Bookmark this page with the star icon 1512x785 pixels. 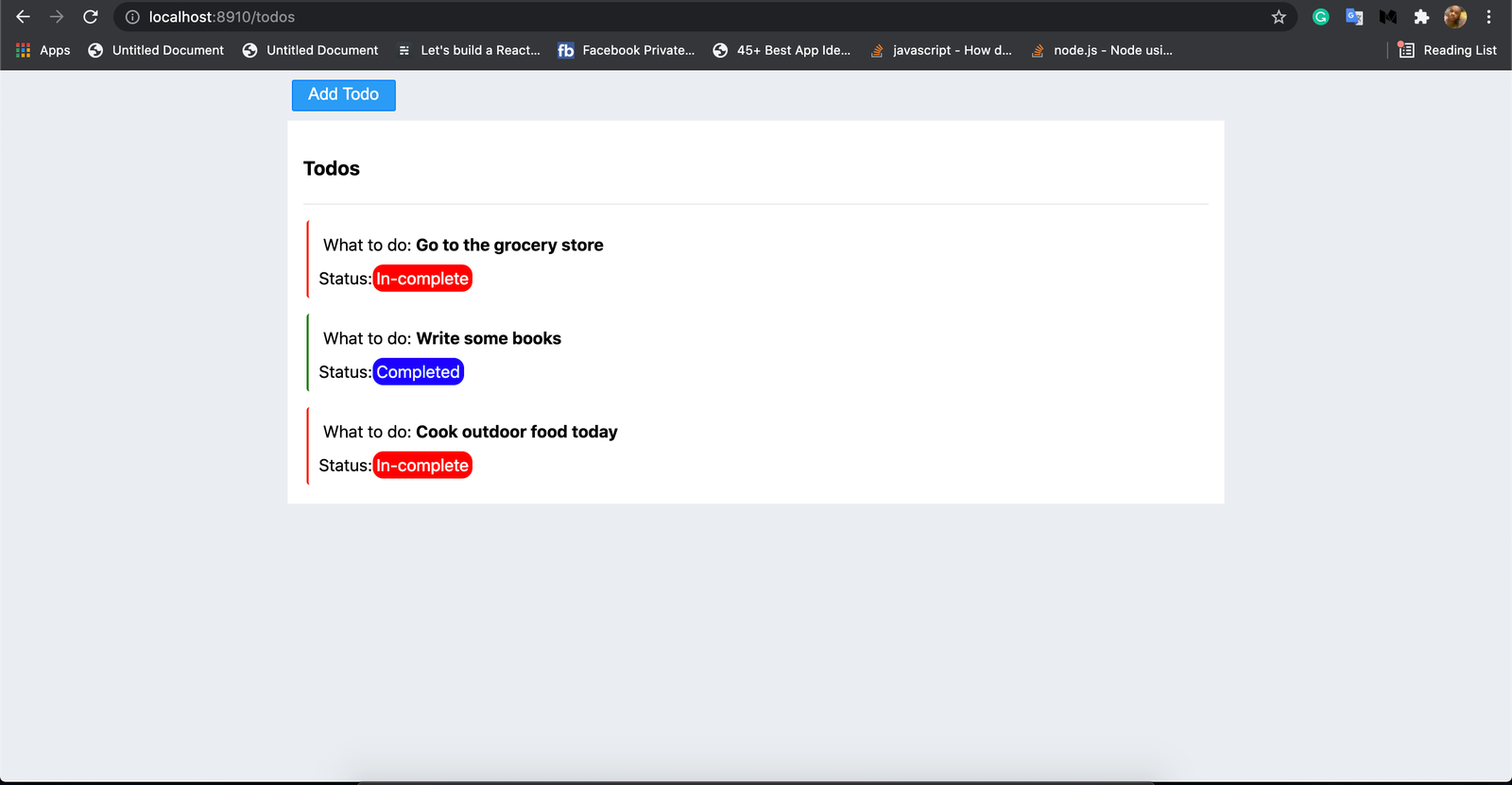tap(1279, 17)
